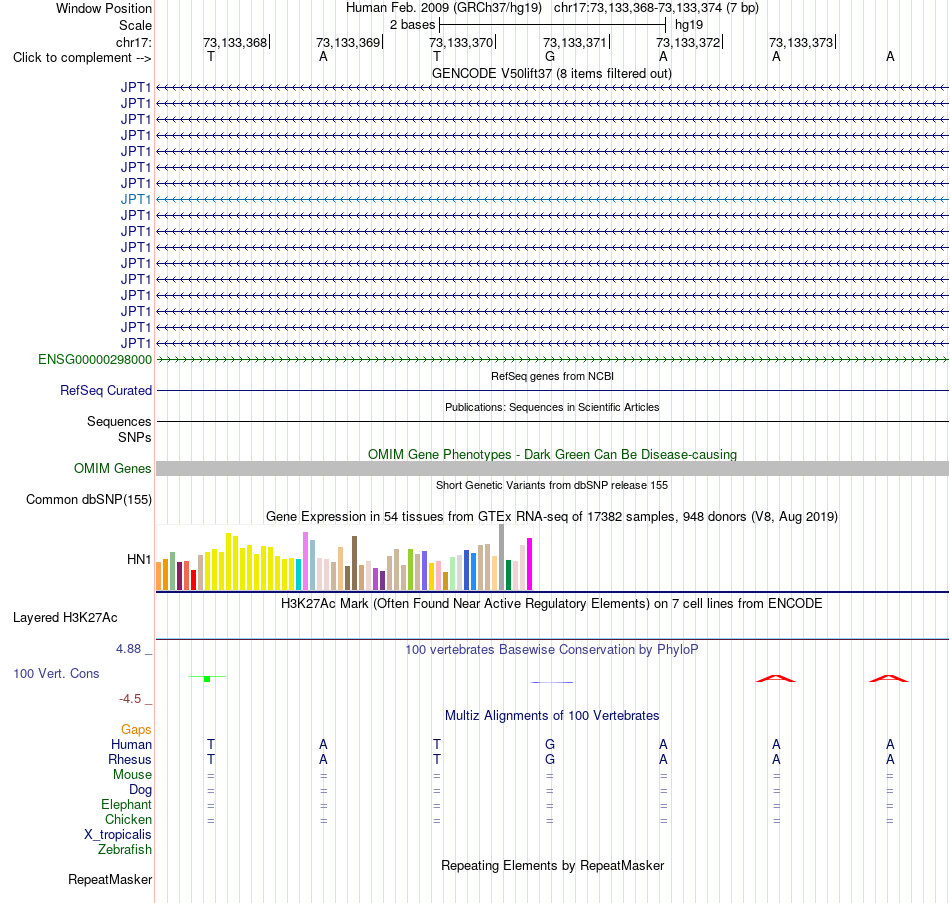Click the -4.5 lower axis value

130,699
